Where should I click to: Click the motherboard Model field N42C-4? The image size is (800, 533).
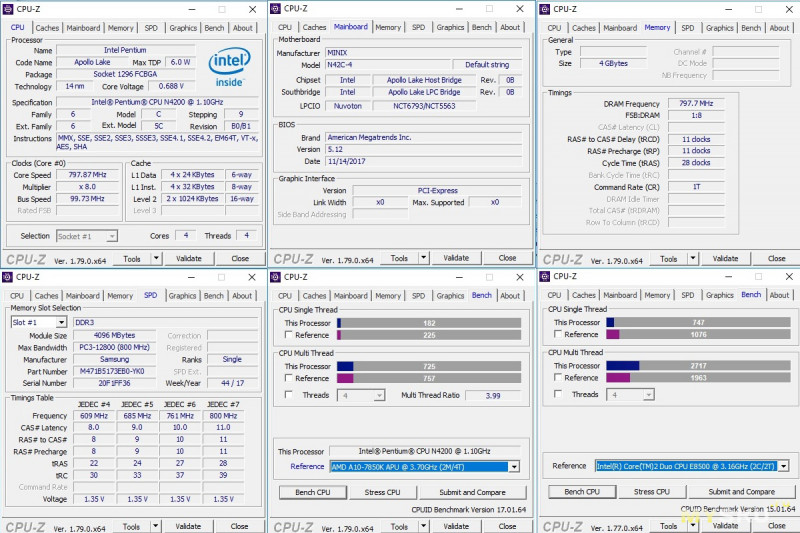[388, 65]
